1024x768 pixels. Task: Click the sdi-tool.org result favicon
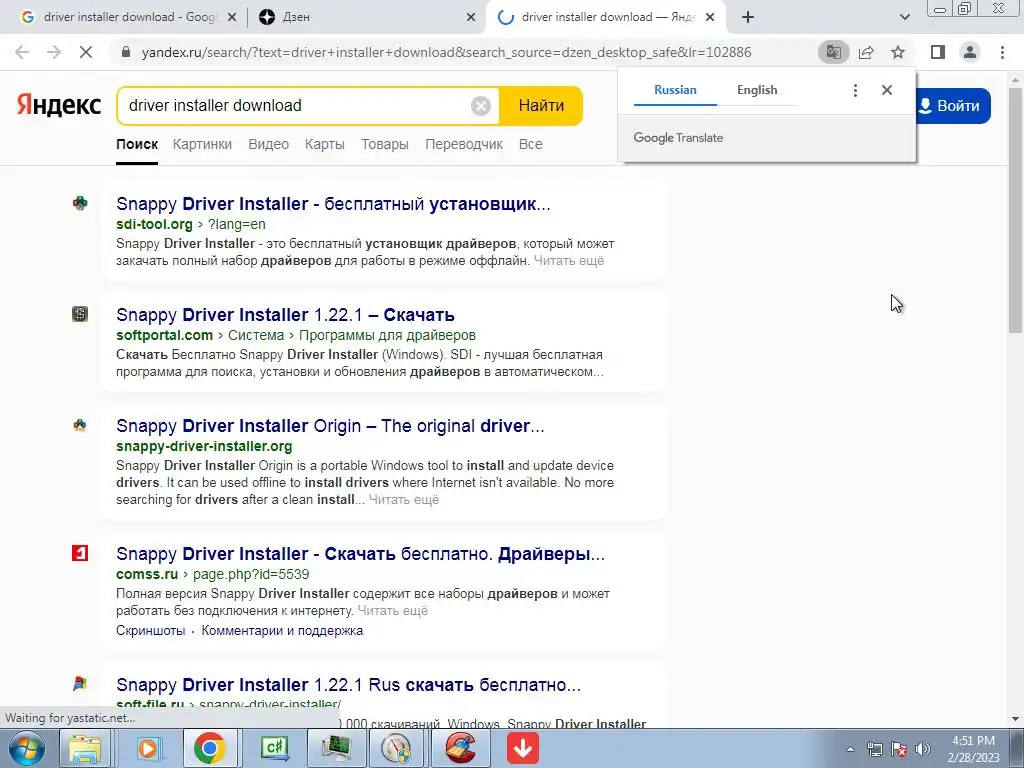(80, 203)
